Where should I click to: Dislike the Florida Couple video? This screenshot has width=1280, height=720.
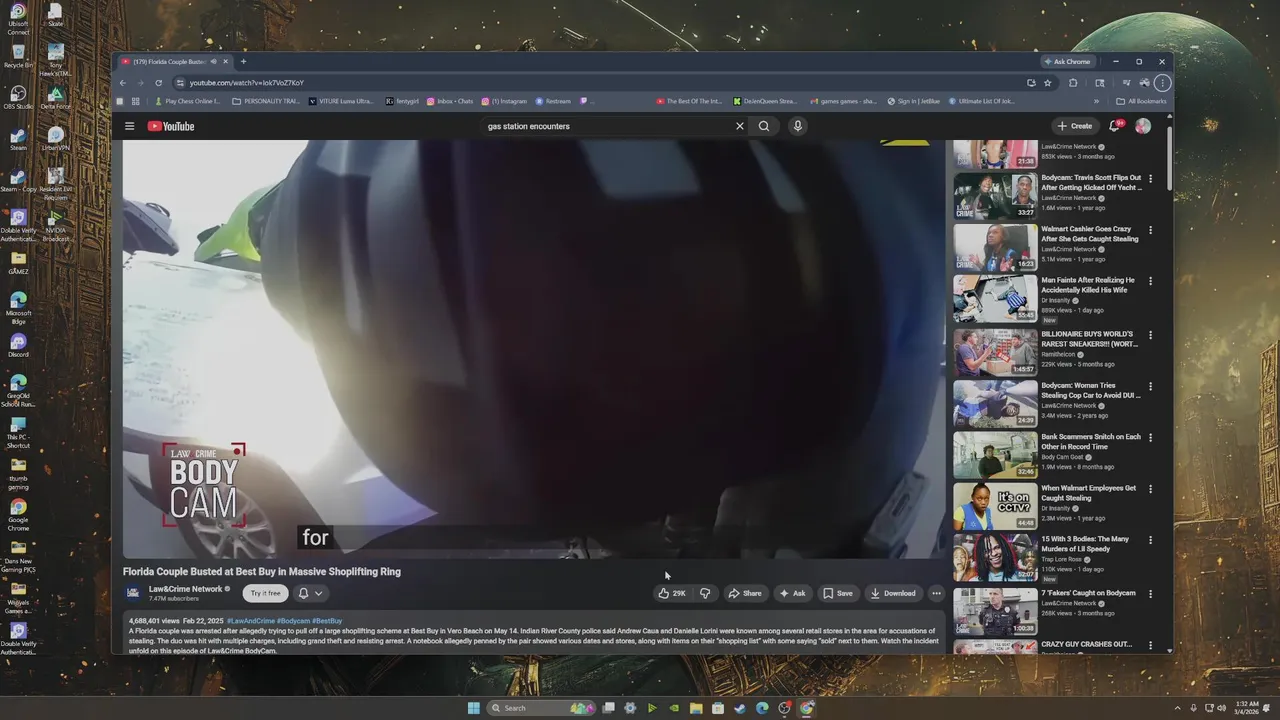tap(705, 593)
